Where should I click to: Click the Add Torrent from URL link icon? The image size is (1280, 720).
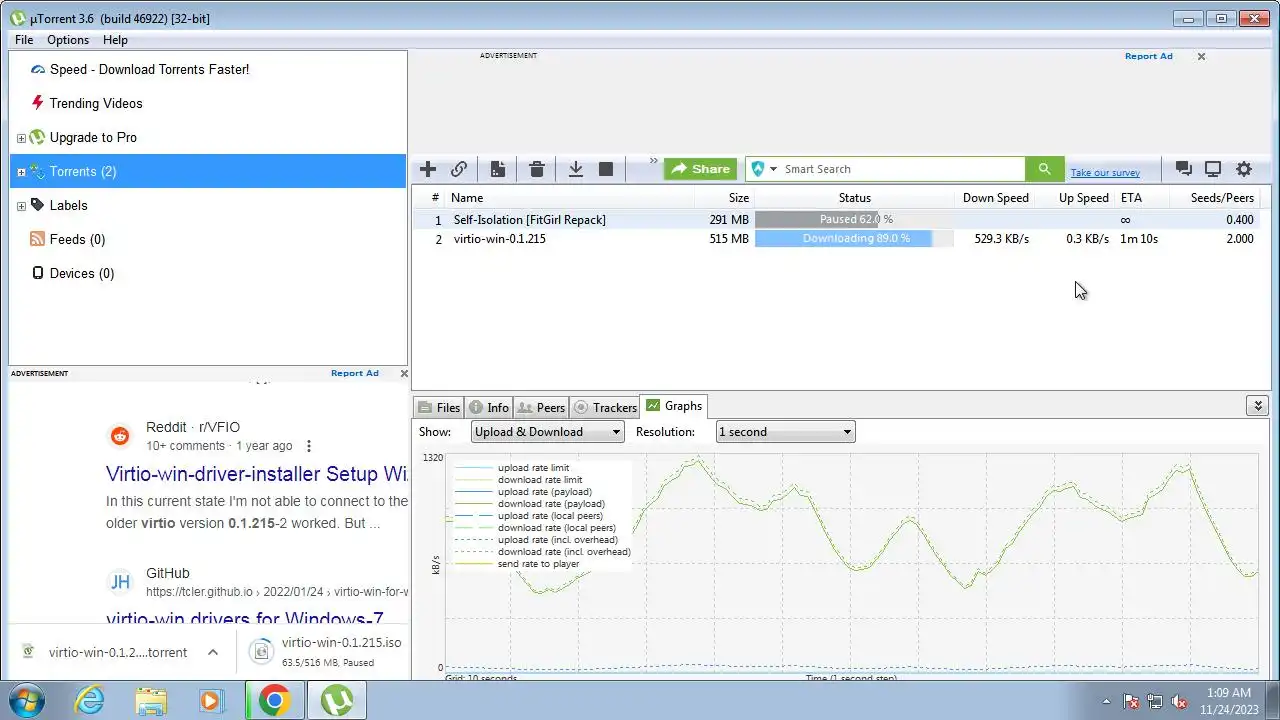point(459,169)
